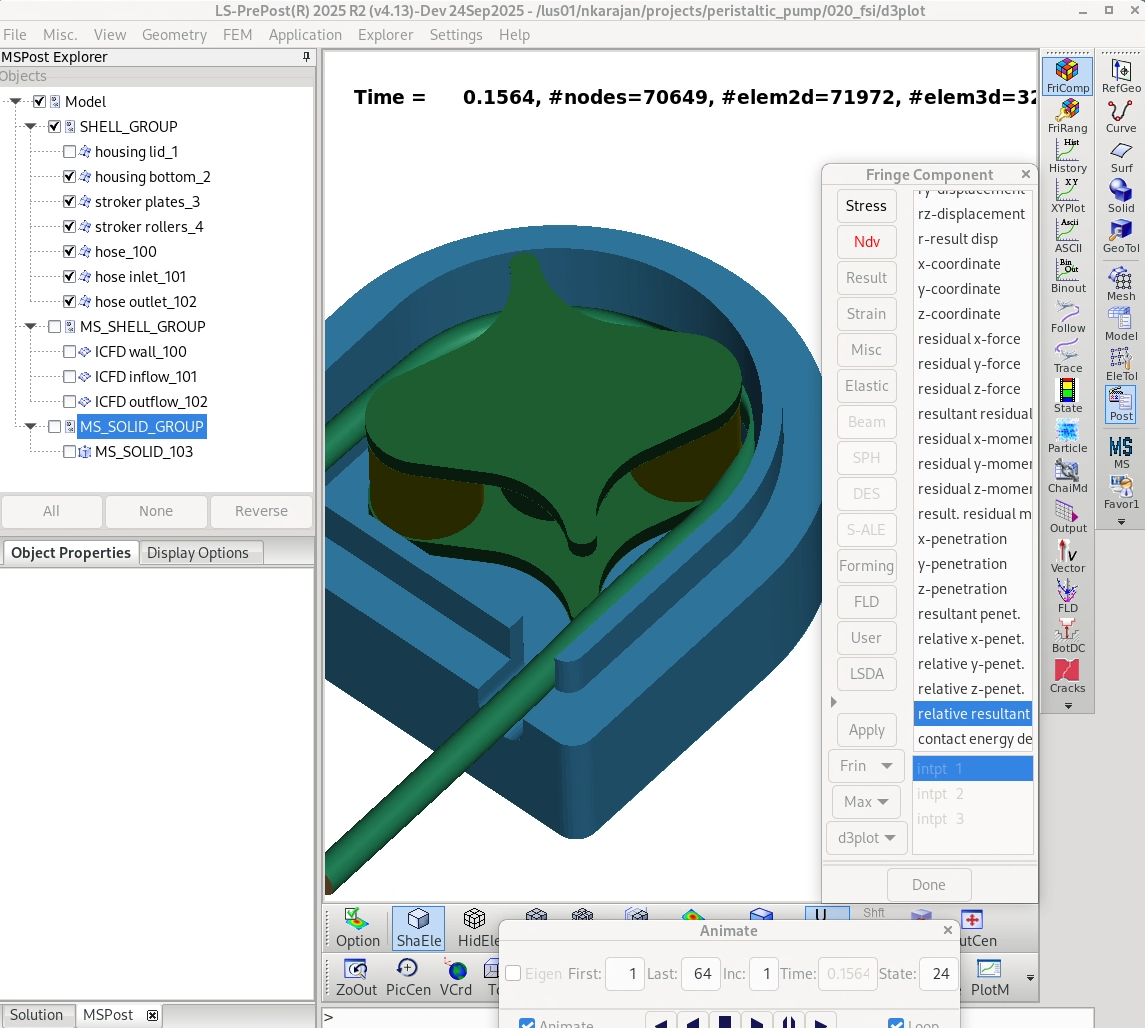Open the RefGeo reference geometry tool
This screenshot has width=1145, height=1028.
click(1121, 77)
